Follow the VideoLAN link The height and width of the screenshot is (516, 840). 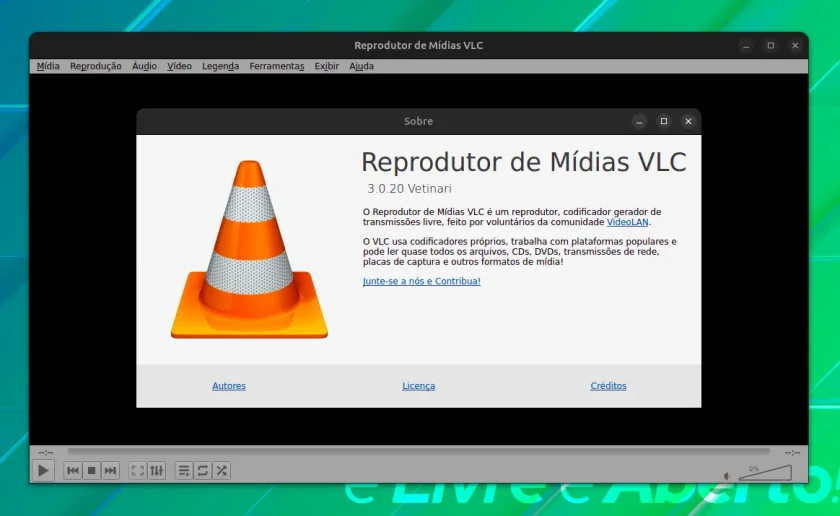[627, 222]
